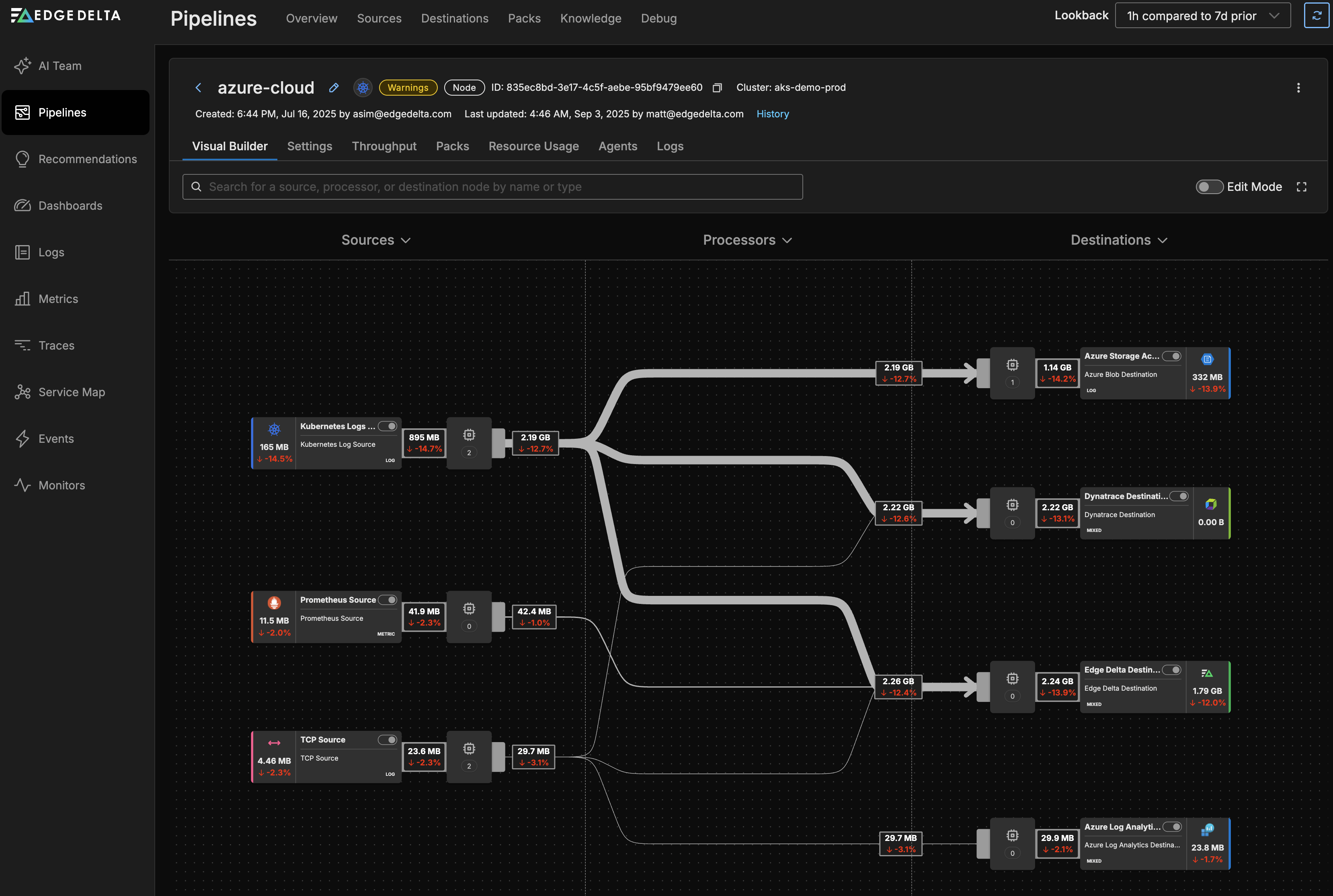Open the three-dot options menu

tap(1298, 88)
